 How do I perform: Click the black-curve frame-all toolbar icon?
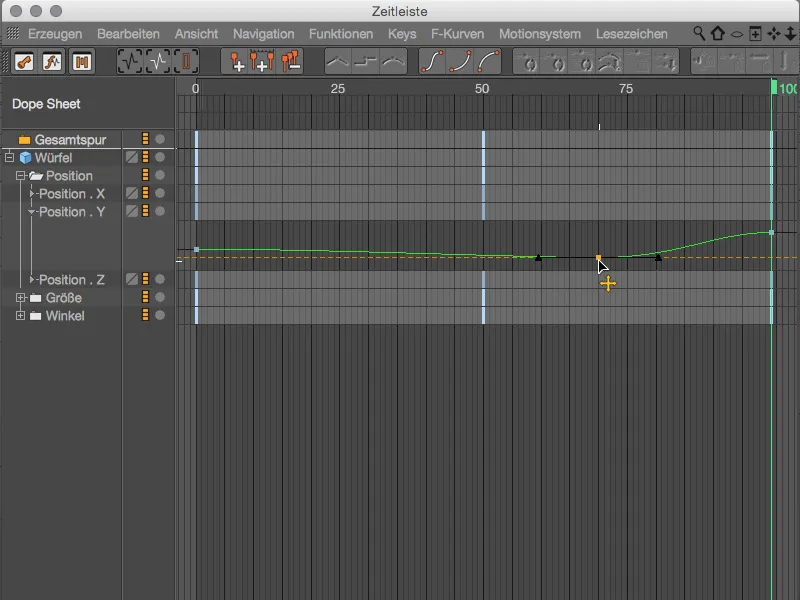point(130,62)
